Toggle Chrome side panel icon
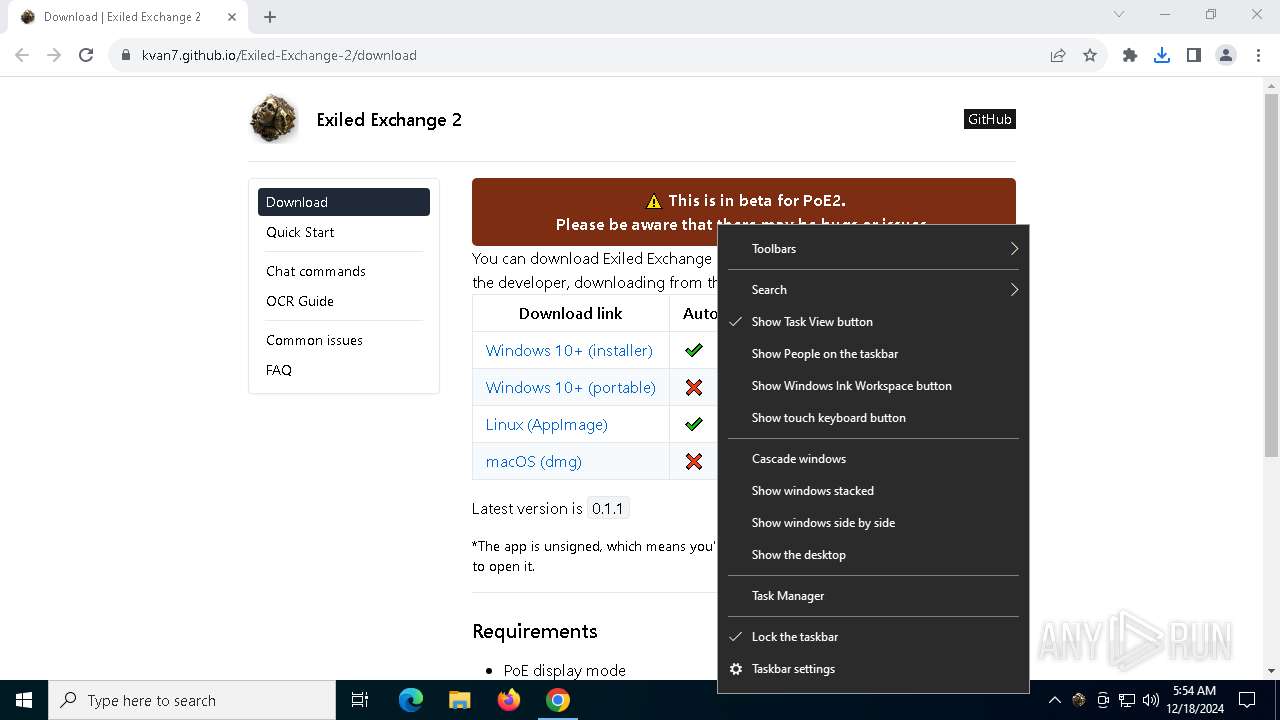Image resolution: width=1280 pixels, height=720 pixels. pos(1194,55)
